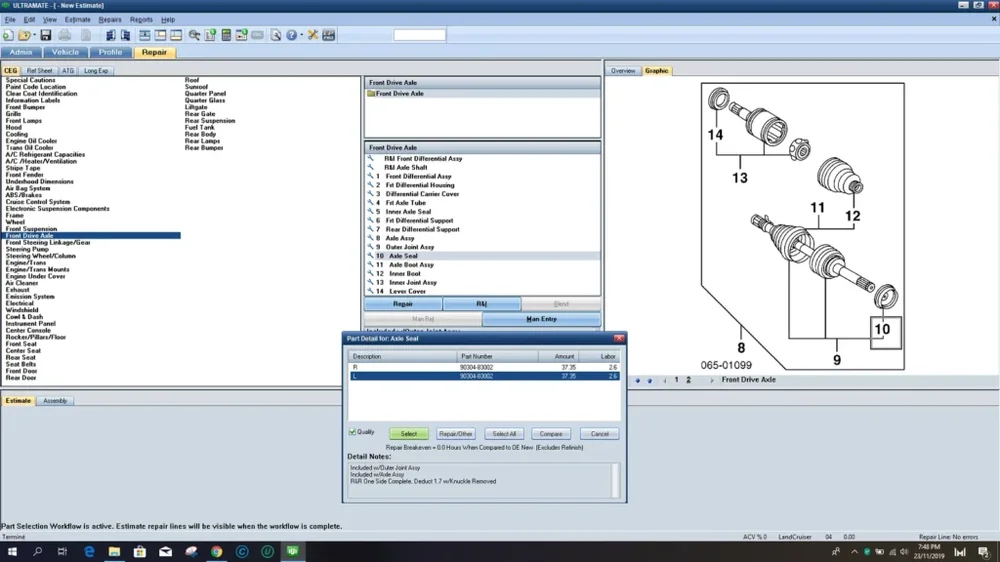This screenshot has height=562, width=1000.
Task: Switch to the Long Exp tab
Action: 96,71
